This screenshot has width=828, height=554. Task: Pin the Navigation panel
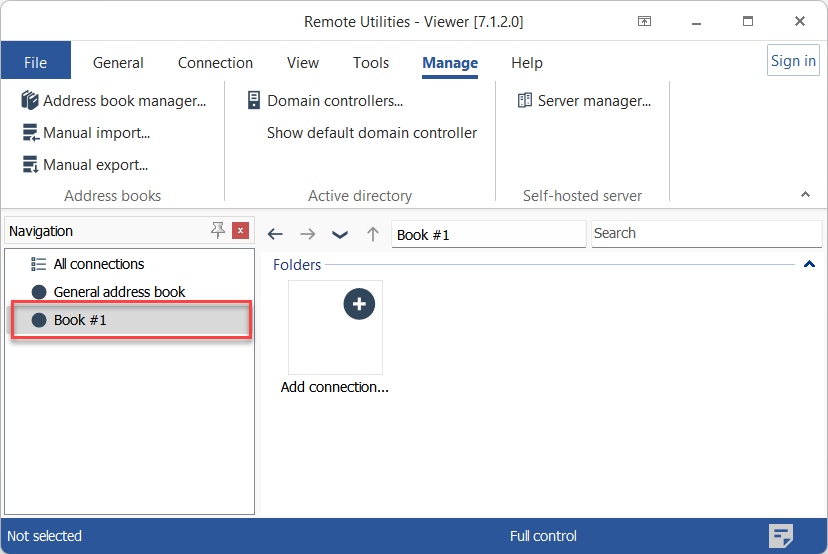point(218,231)
